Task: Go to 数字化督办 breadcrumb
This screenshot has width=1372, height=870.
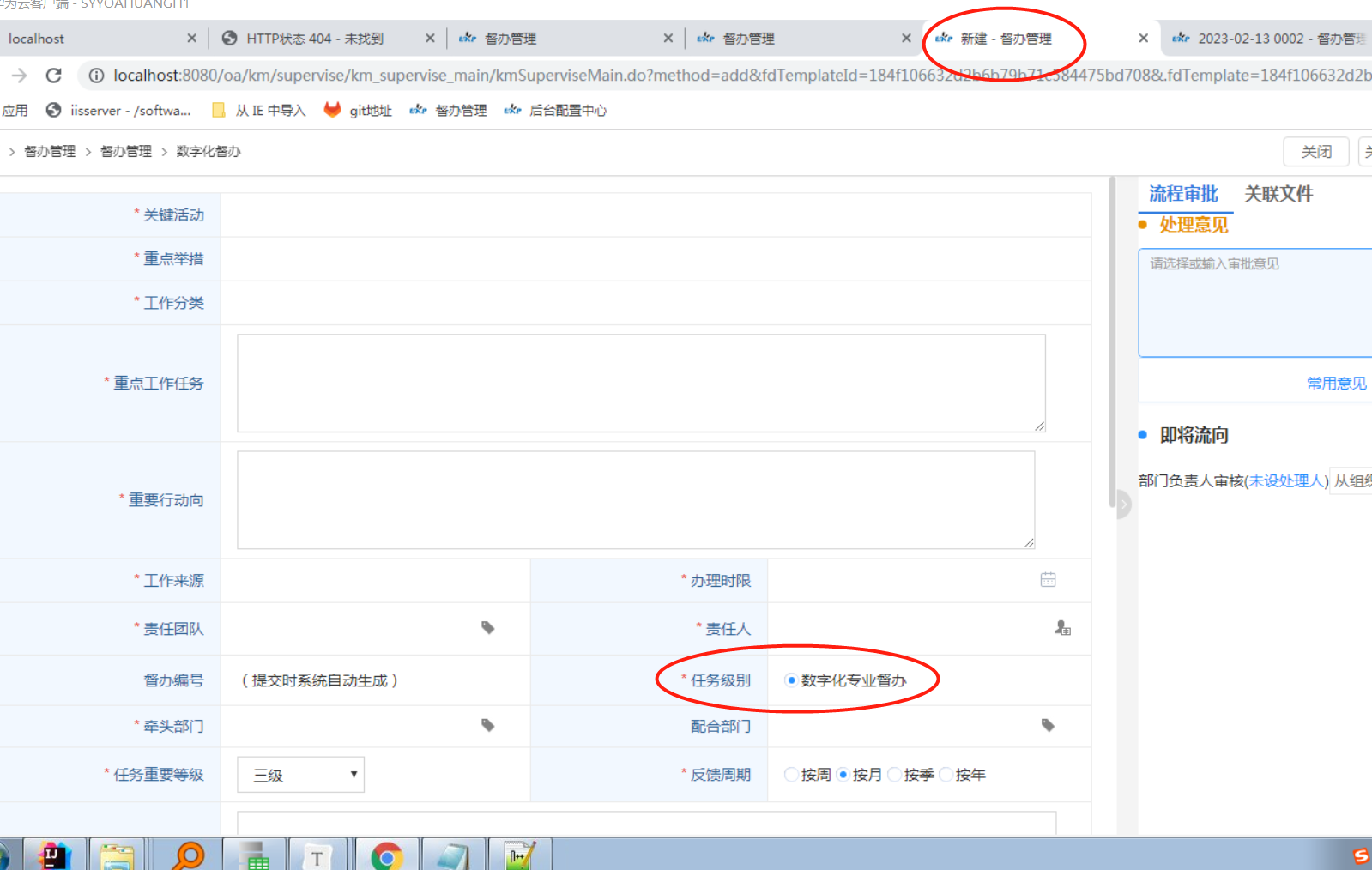Action: (209, 152)
